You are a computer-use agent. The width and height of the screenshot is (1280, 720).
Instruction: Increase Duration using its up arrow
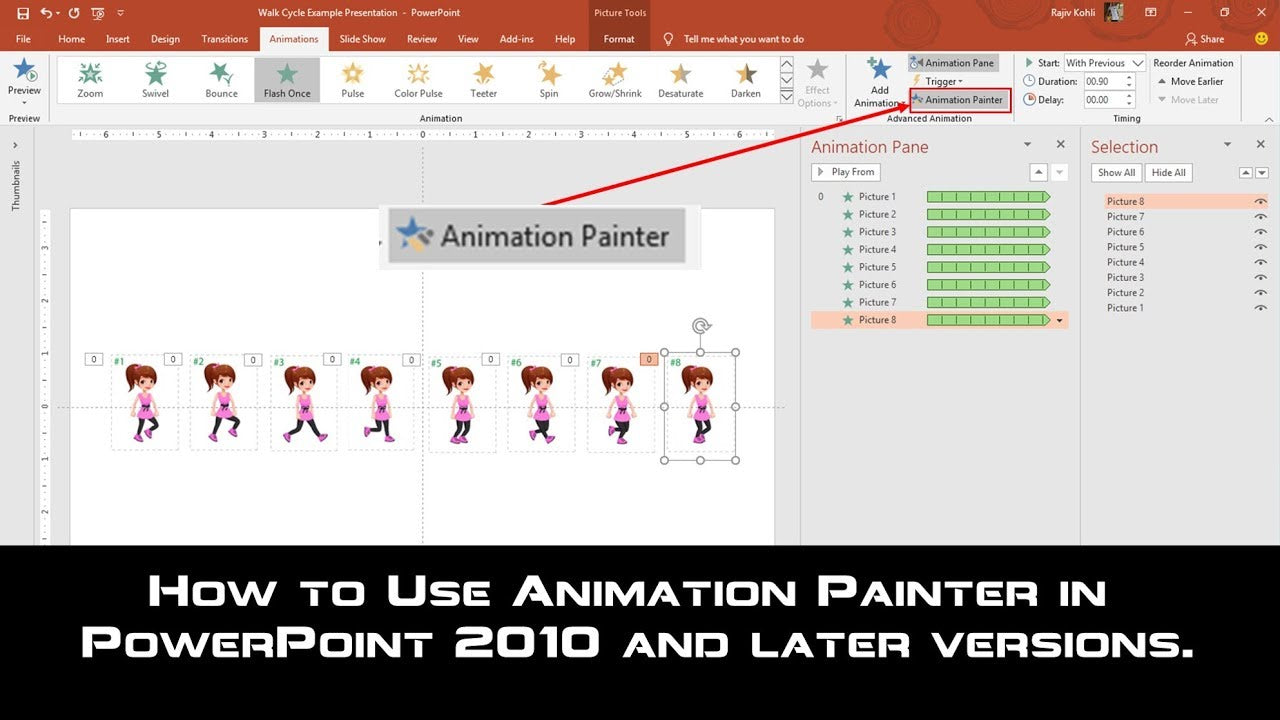coord(1130,76)
